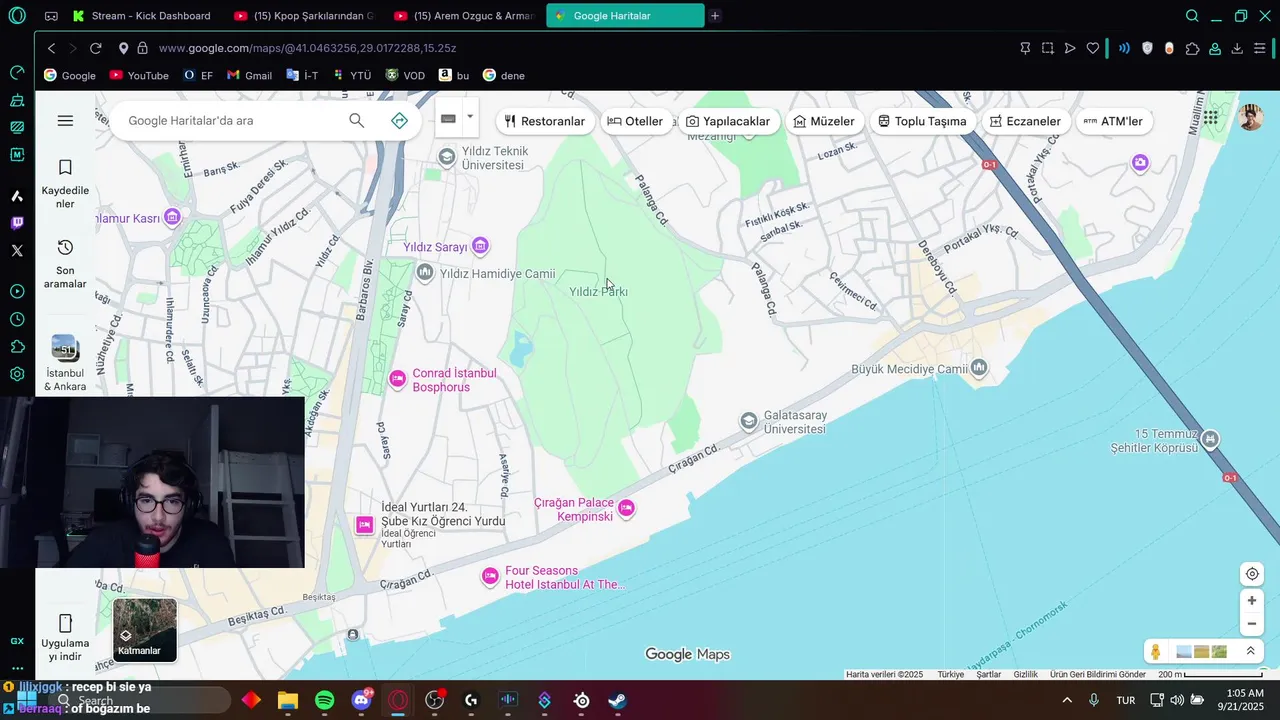Open Opera sidebar history clock
Viewport: 1280px width, 720px height.
point(17,319)
